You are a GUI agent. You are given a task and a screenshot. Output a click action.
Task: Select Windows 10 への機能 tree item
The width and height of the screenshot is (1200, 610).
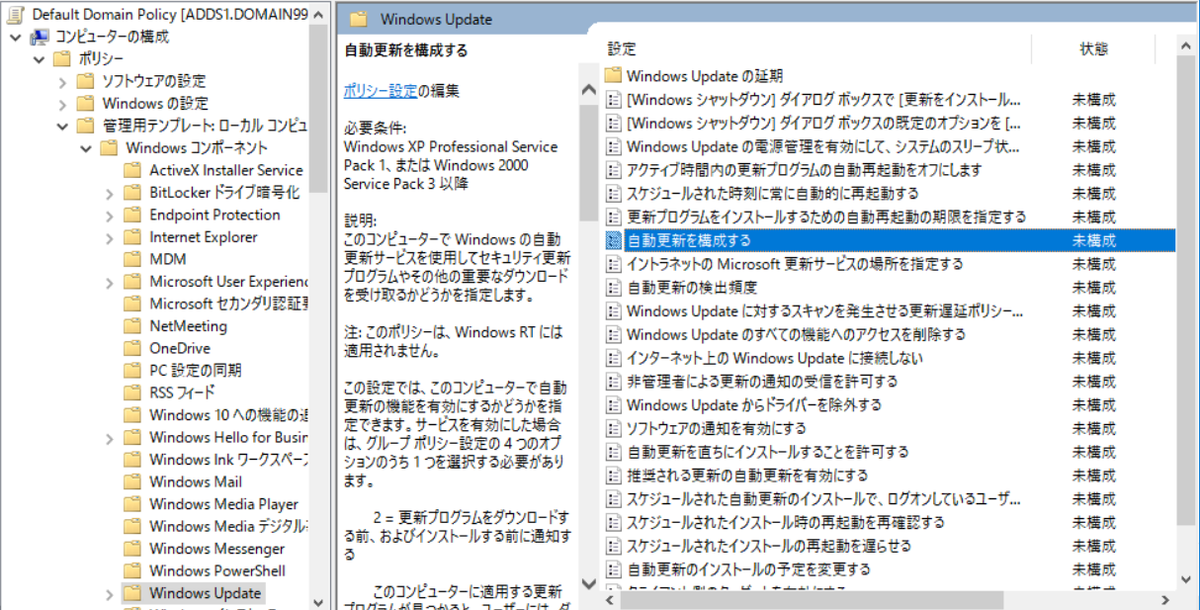228,415
